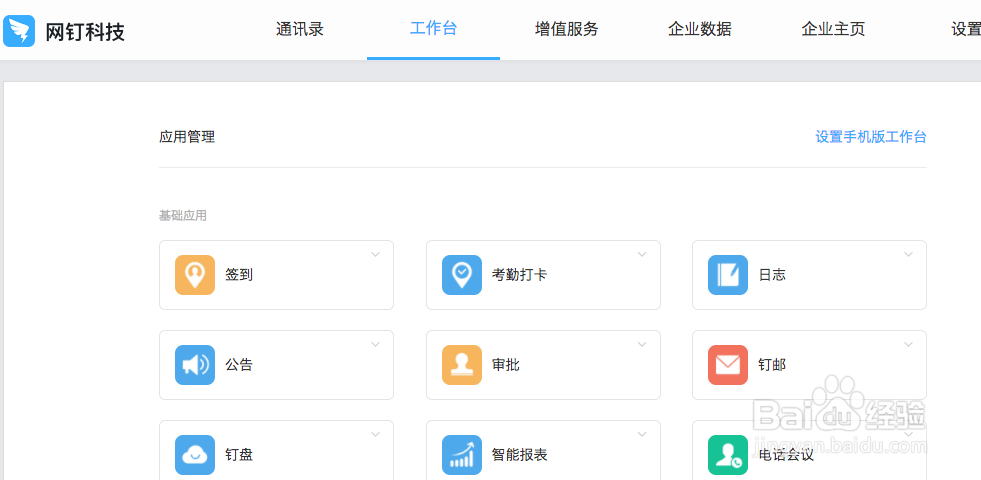This screenshot has height=480, width=981.
Task: Open the 钉盘 cloud icon
Action: (x=195, y=455)
